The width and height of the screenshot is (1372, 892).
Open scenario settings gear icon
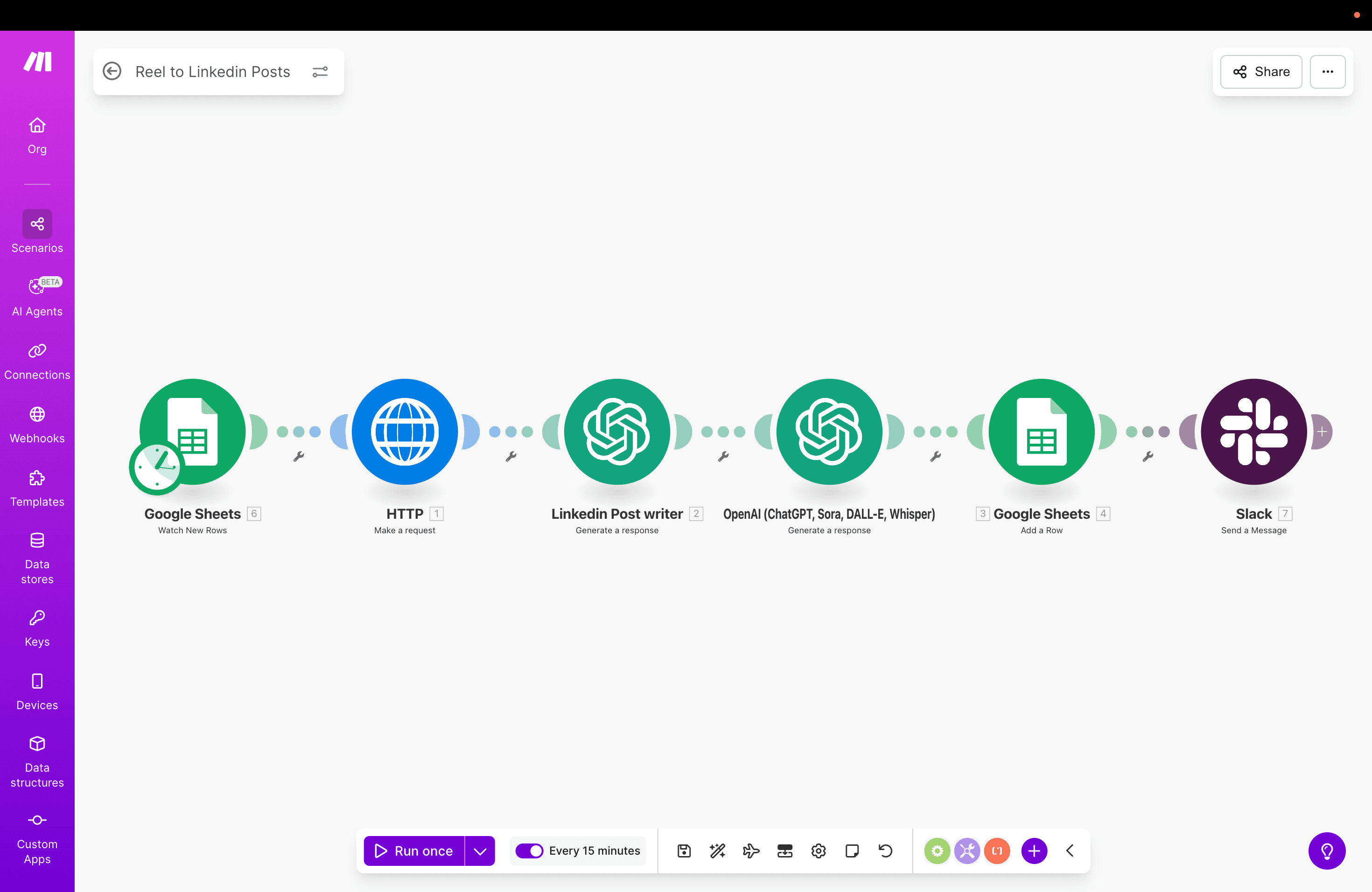[818, 850]
